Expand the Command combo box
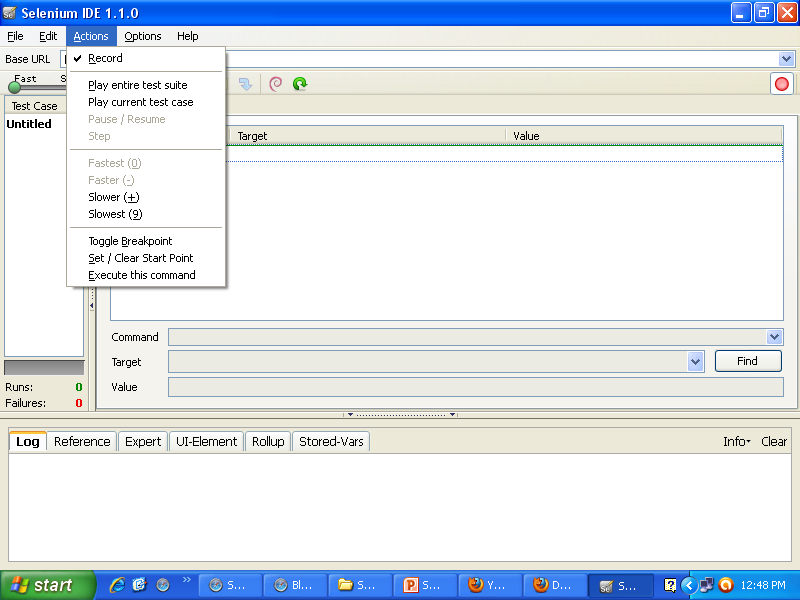 tap(775, 337)
